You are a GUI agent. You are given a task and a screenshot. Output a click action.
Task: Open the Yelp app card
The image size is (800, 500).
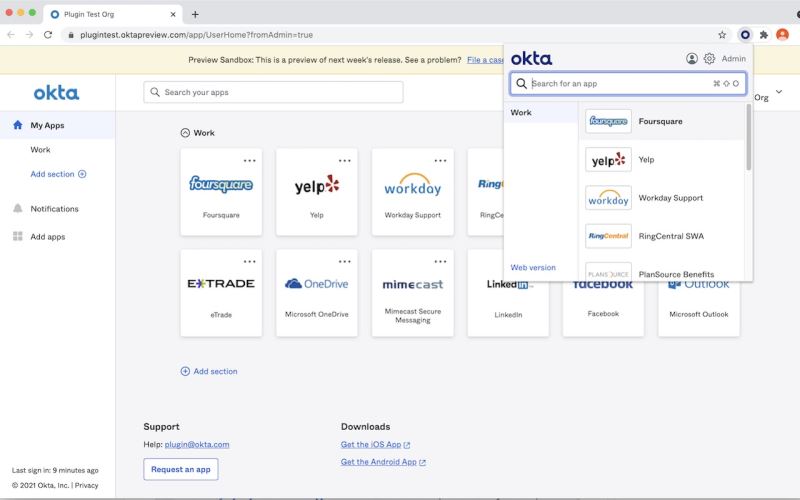pos(317,192)
